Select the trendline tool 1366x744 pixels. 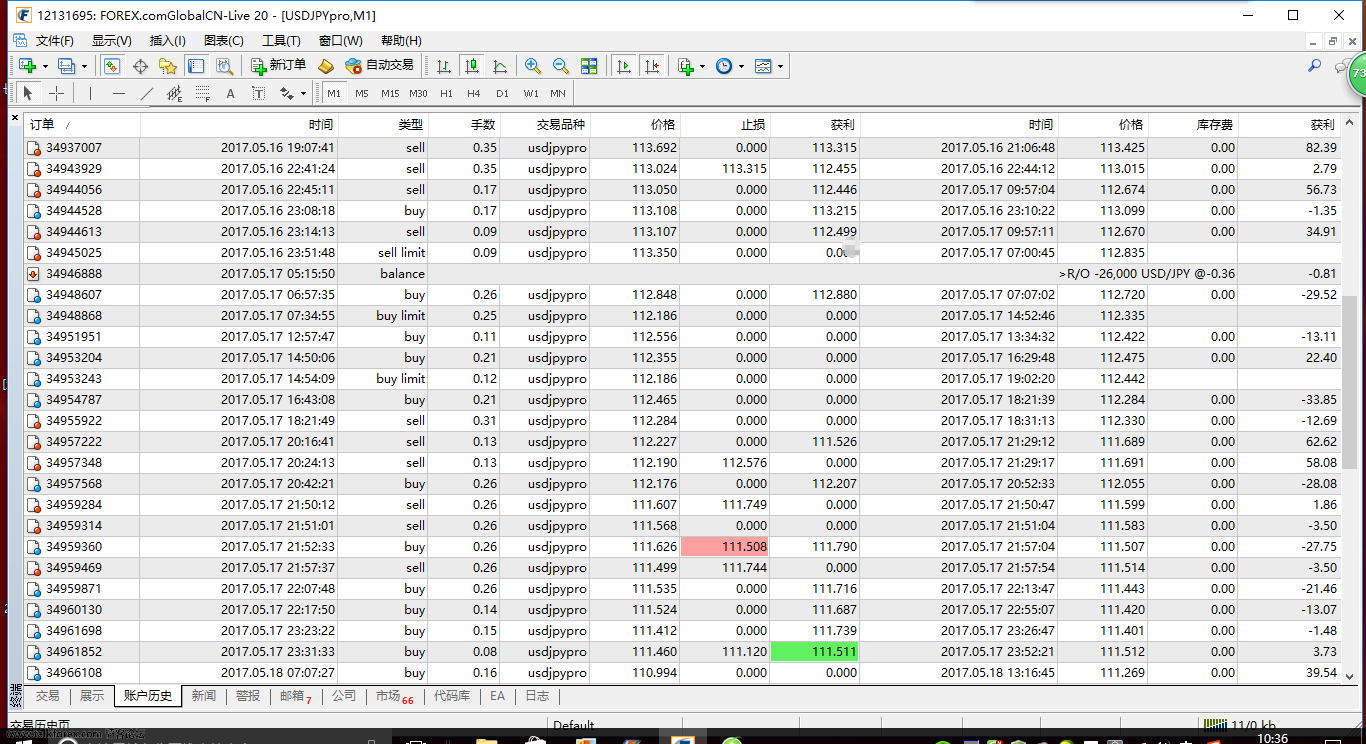pos(147,93)
